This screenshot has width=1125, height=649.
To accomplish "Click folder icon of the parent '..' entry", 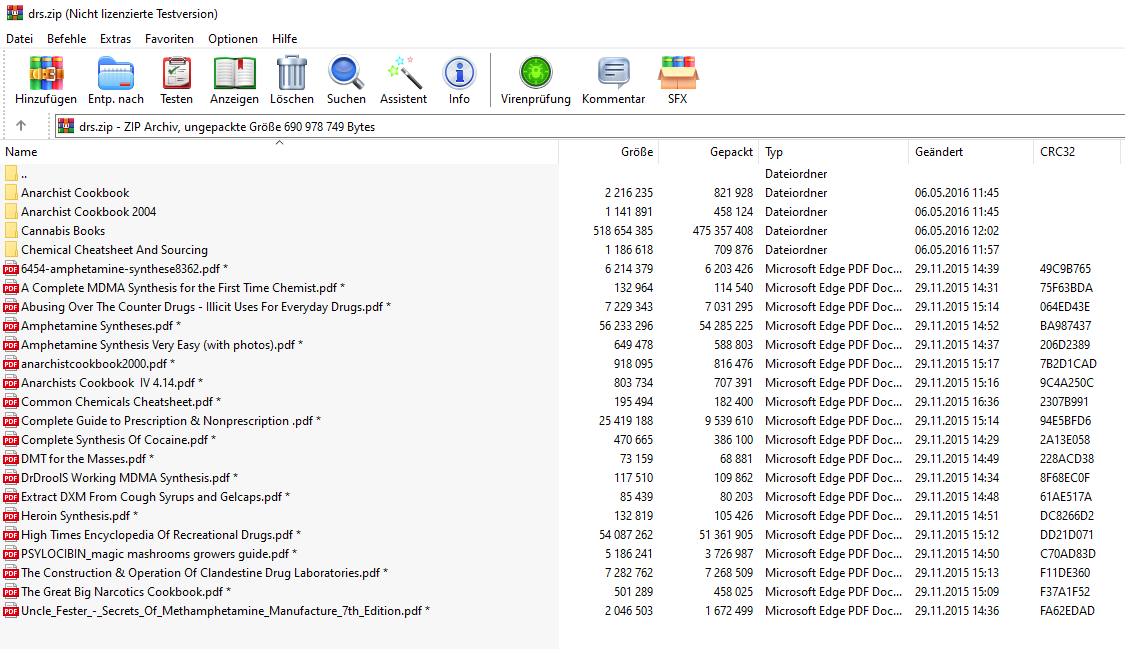I will (x=11, y=174).
